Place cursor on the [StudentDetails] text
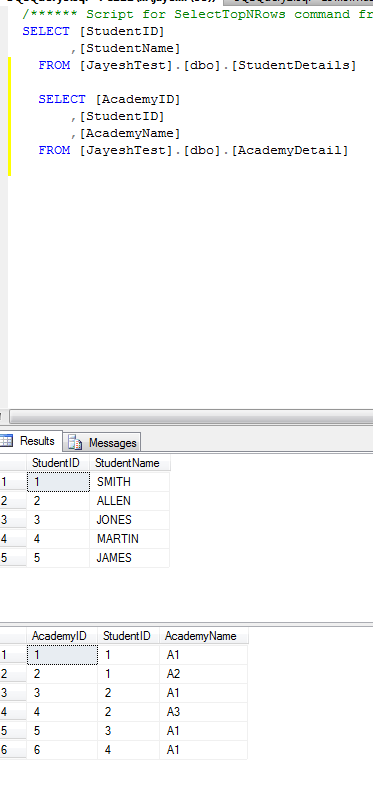373x788 pixels. (294, 65)
